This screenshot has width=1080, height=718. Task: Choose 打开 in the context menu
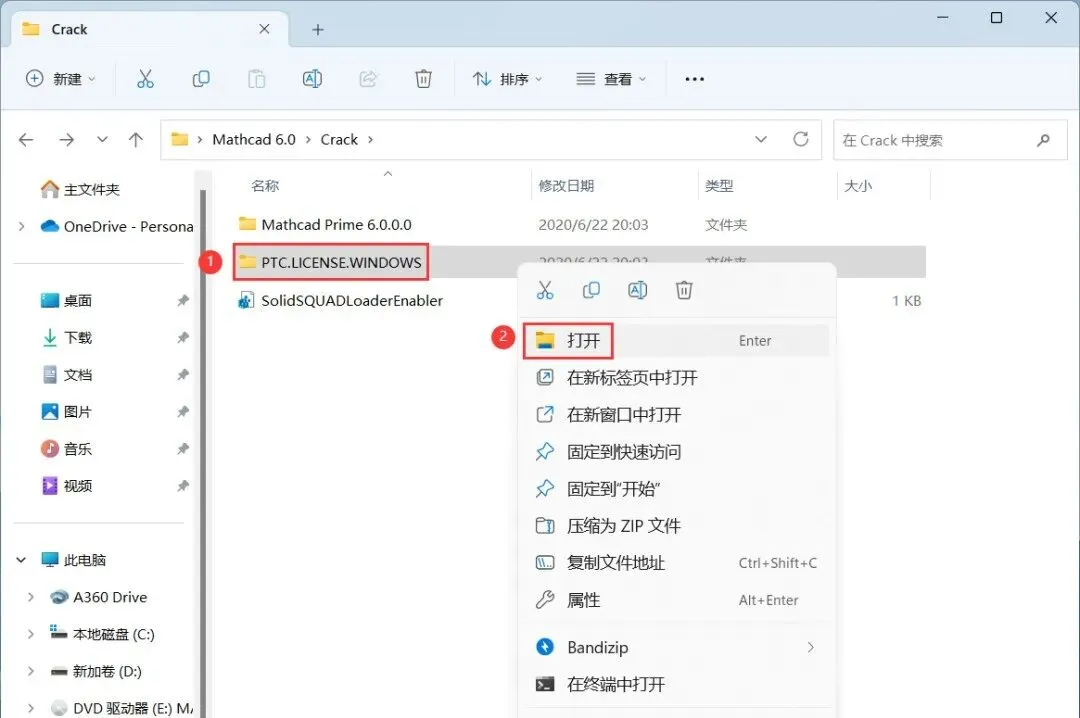coord(676,340)
